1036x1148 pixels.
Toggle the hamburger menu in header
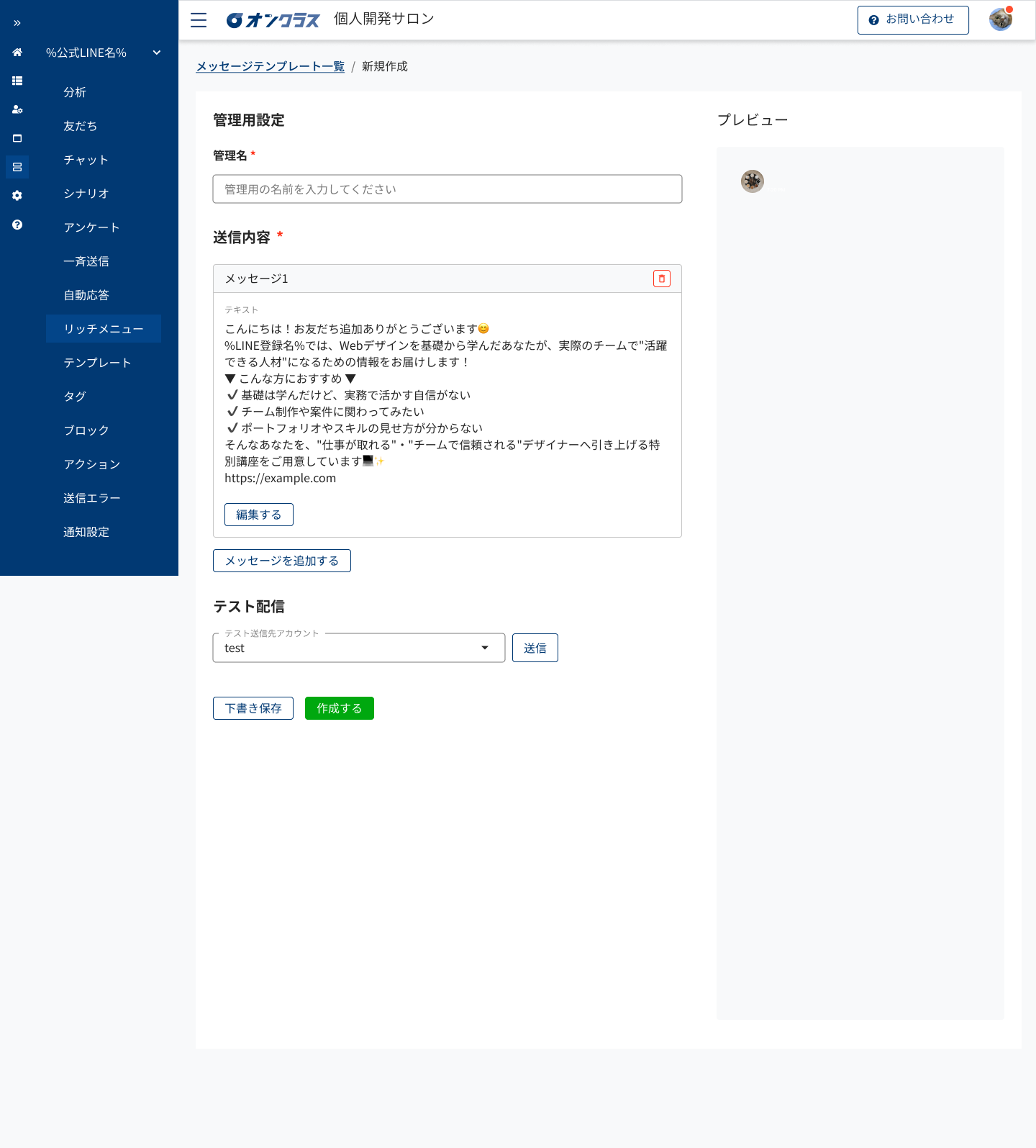(199, 20)
